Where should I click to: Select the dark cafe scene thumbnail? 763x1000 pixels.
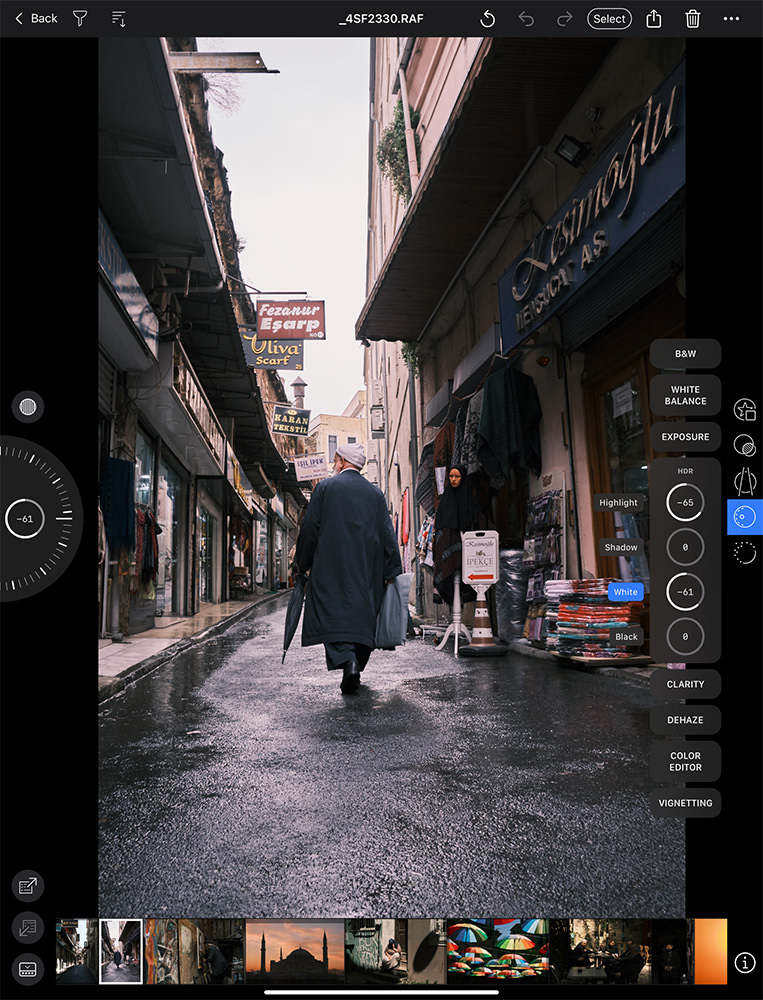pyautogui.click(x=600, y=951)
